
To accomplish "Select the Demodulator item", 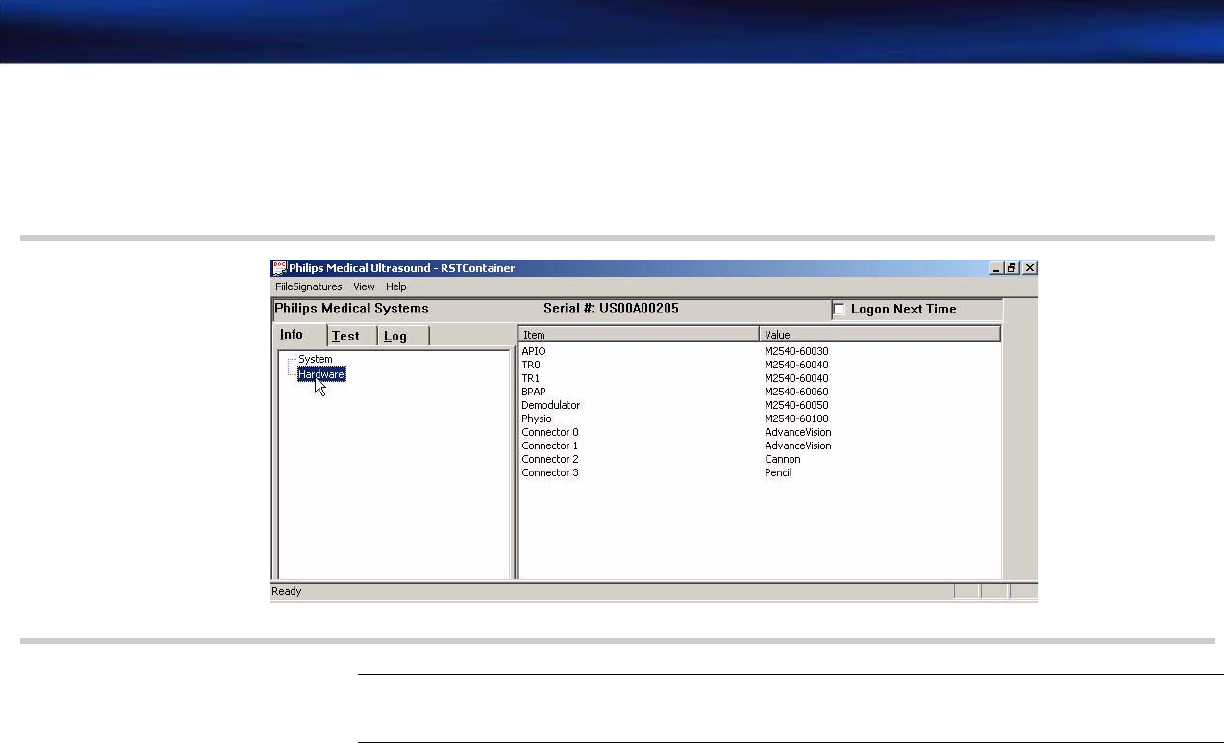I will (550, 405).
